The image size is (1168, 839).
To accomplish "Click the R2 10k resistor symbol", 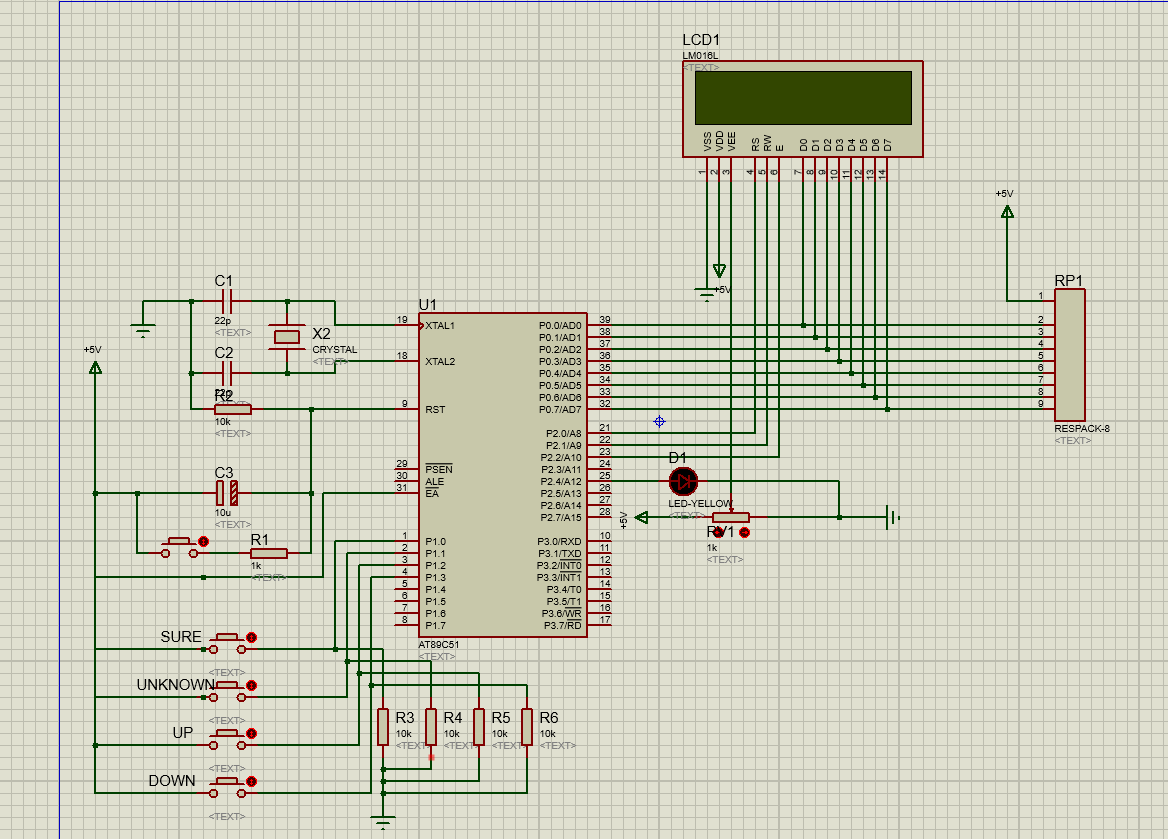I will [x=233, y=409].
